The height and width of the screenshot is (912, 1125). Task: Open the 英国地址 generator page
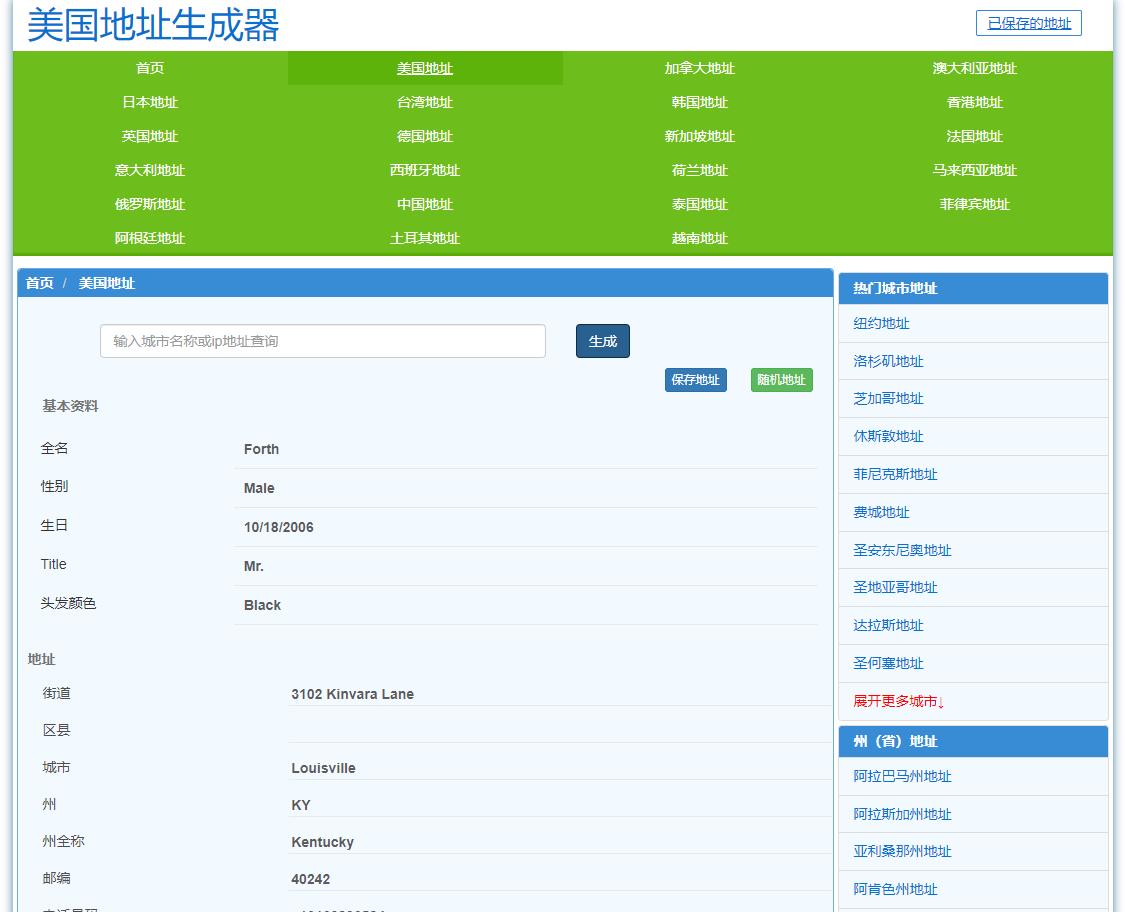click(x=148, y=136)
